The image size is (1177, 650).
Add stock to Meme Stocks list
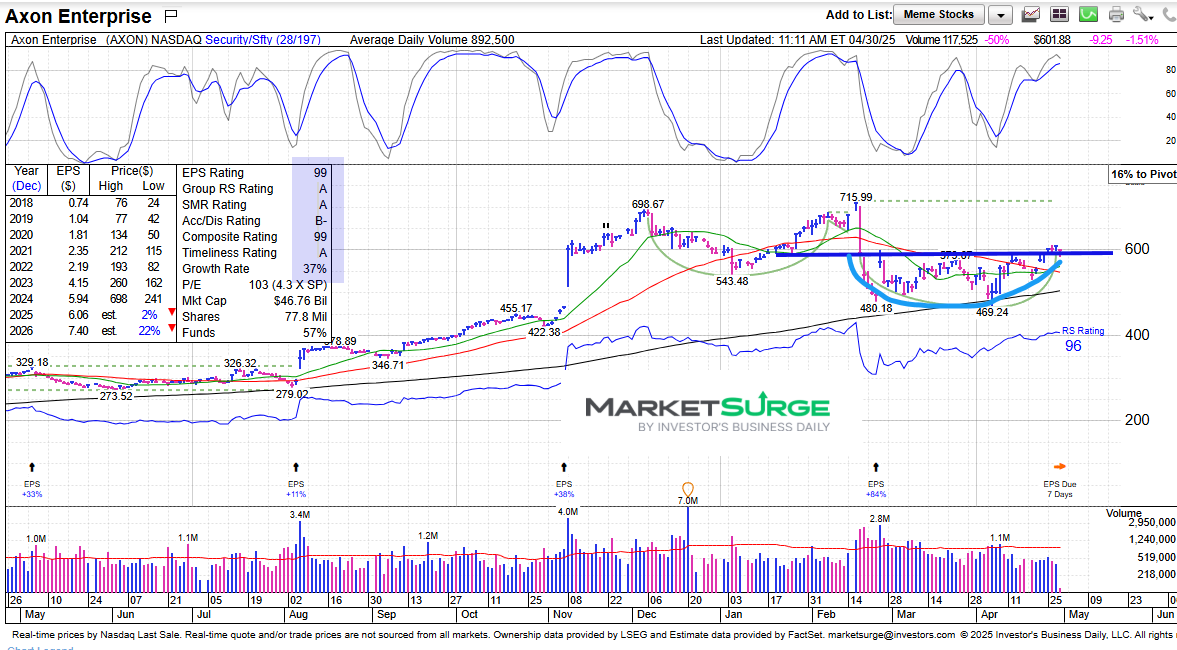tap(938, 14)
